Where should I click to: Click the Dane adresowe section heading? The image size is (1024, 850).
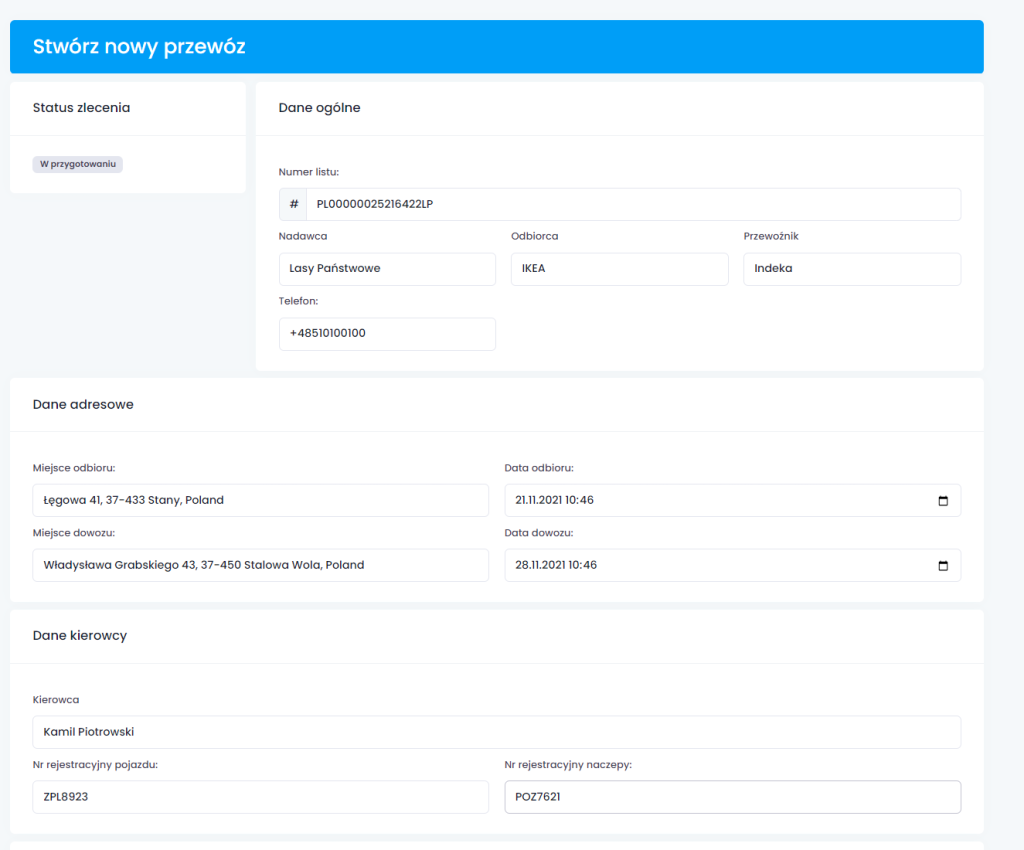pyautogui.click(x=83, y=404)
